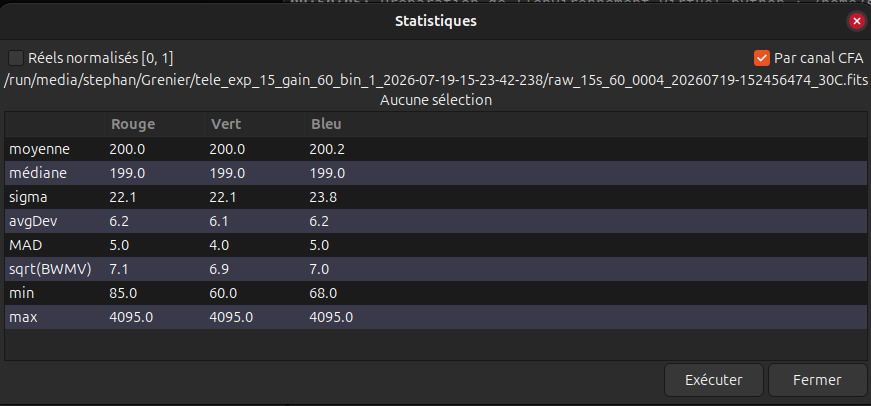Select the MAD row

point(436,245)
